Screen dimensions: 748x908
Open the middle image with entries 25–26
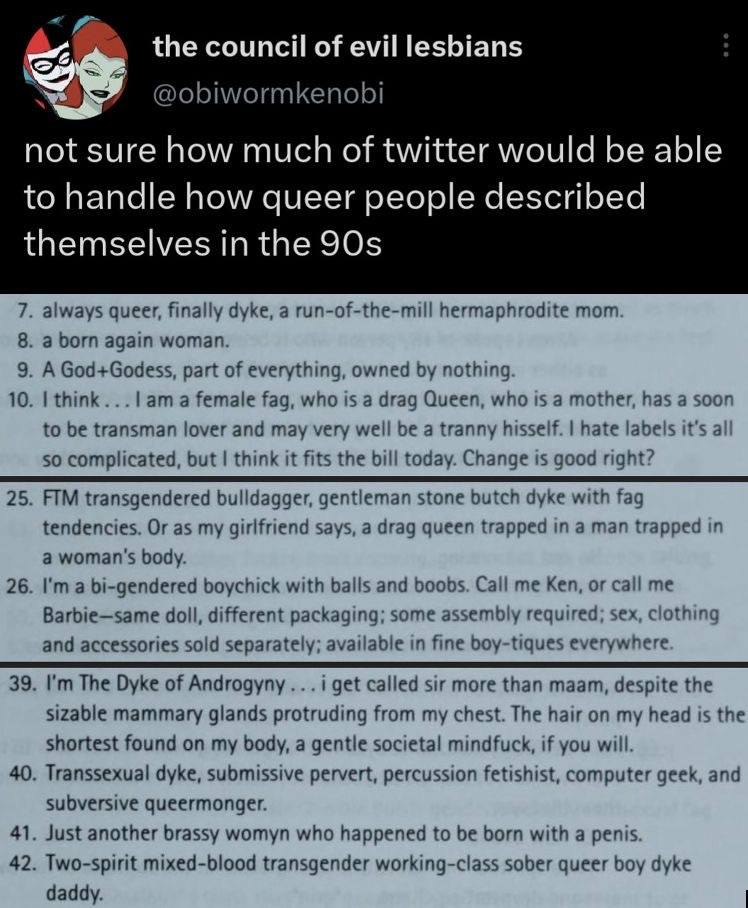pyautogui.click(x=374, y=566)
